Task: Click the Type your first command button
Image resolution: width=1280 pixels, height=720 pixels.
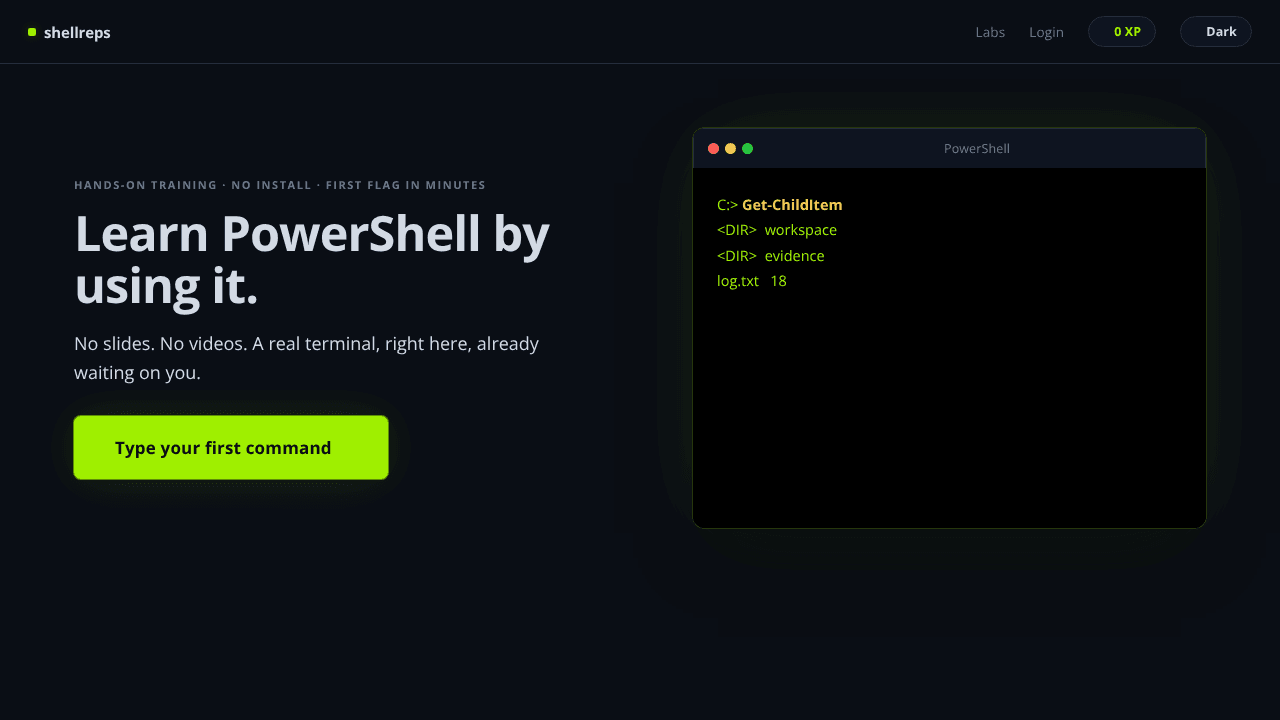Action: (x=231, y=448)
